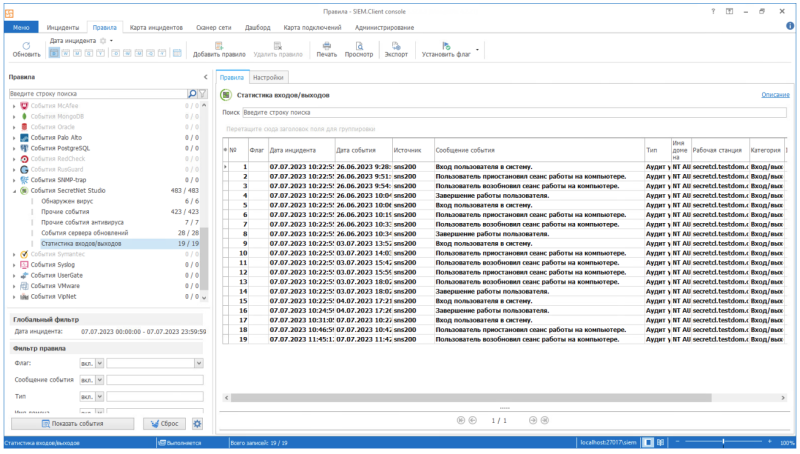Screen dimensions: 800x454
Task: Click the Печать printer icon
Action: coord(327,46)
